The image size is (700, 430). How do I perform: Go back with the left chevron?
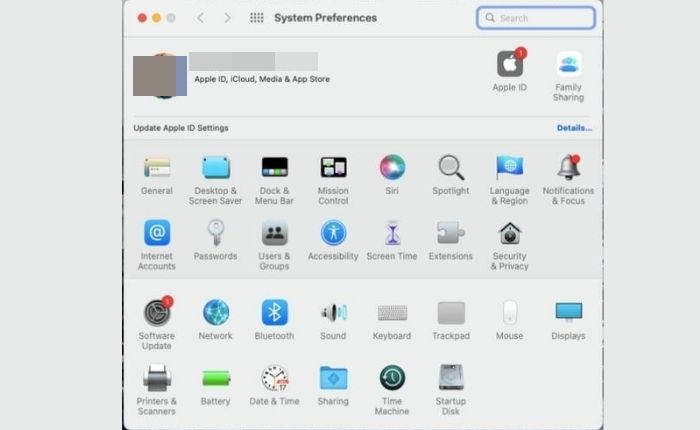click(200, 18)
